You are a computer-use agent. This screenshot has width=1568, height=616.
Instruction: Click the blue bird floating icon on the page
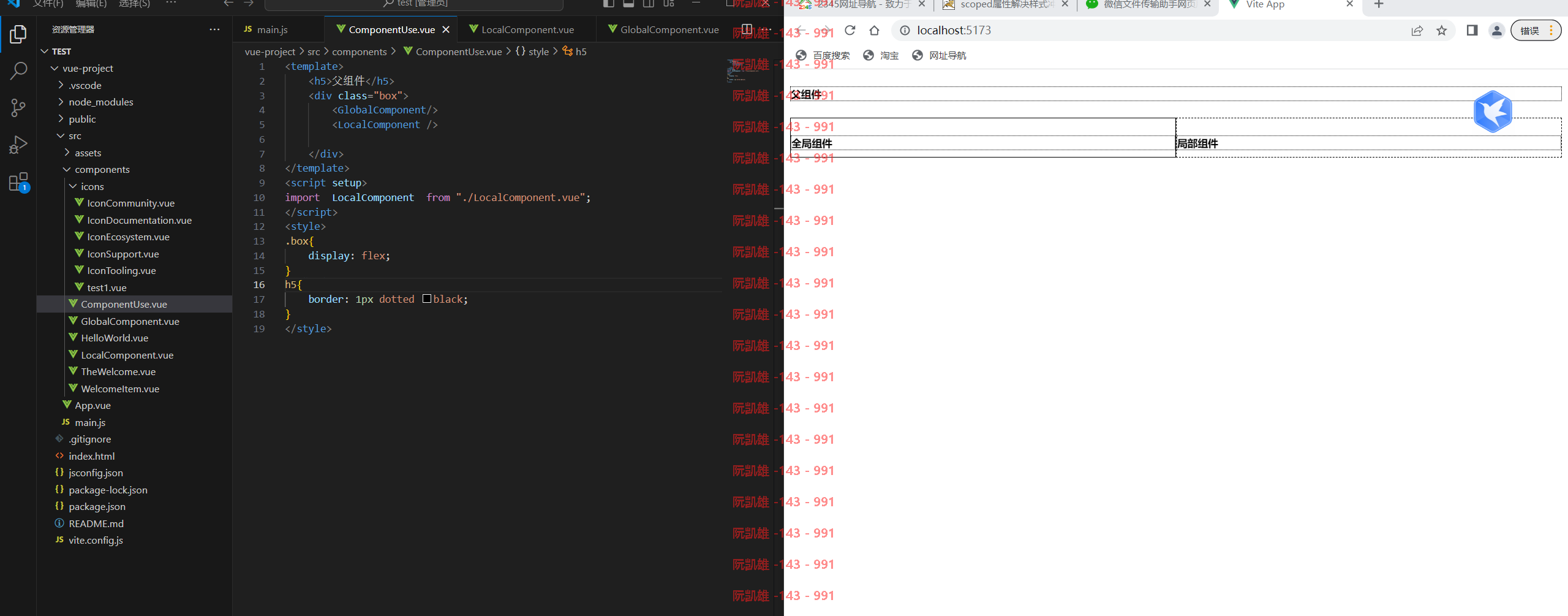point(1493,112)
